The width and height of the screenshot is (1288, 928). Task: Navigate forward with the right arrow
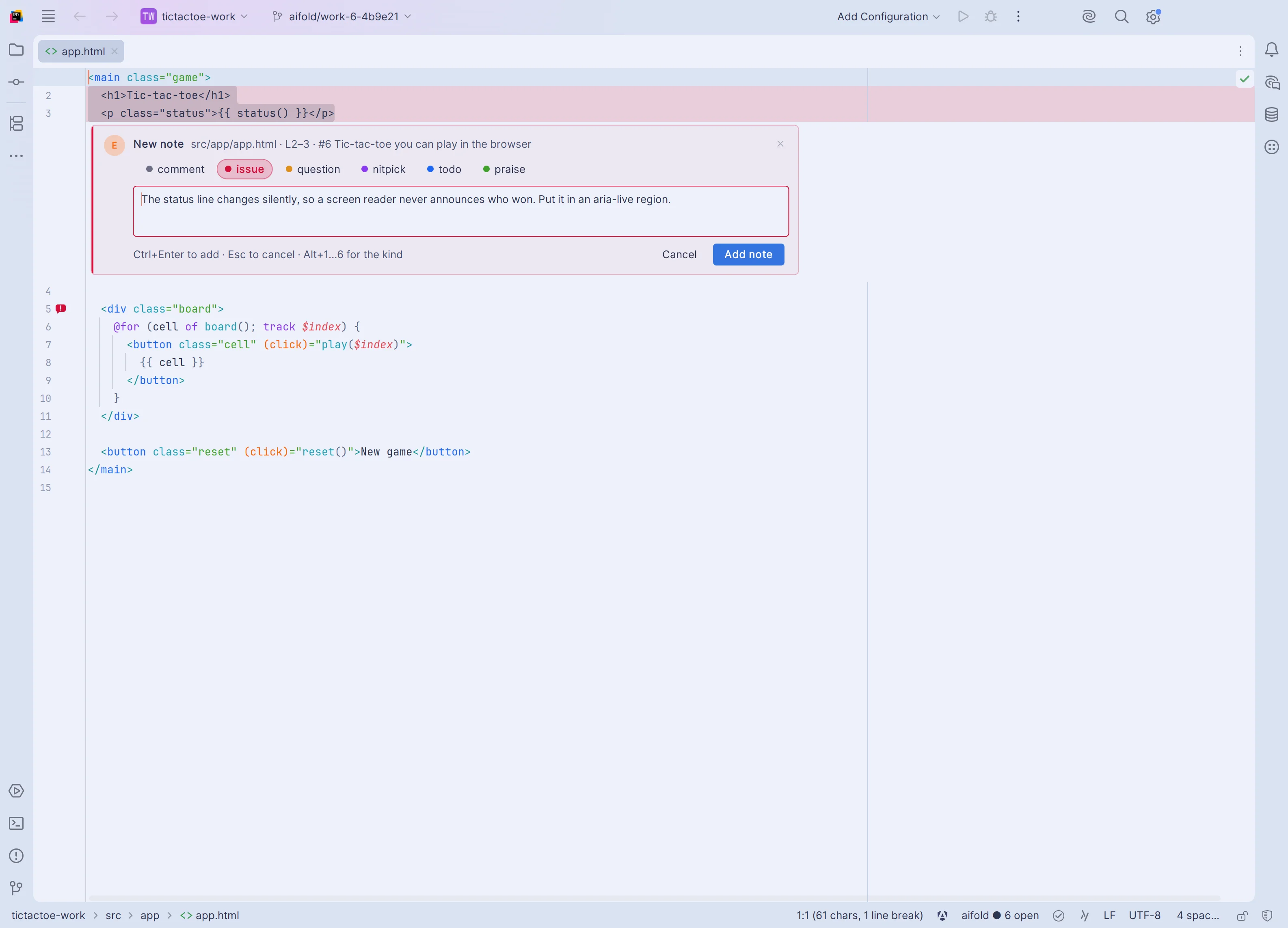click(x=112, y=17)
